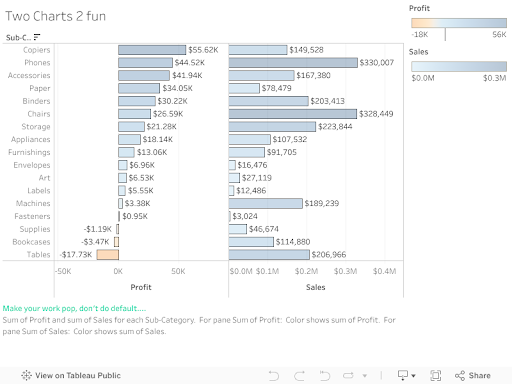Click the sort icon next to Sub-C header
This screenshot has height=384, width=512.
point(37,37)
